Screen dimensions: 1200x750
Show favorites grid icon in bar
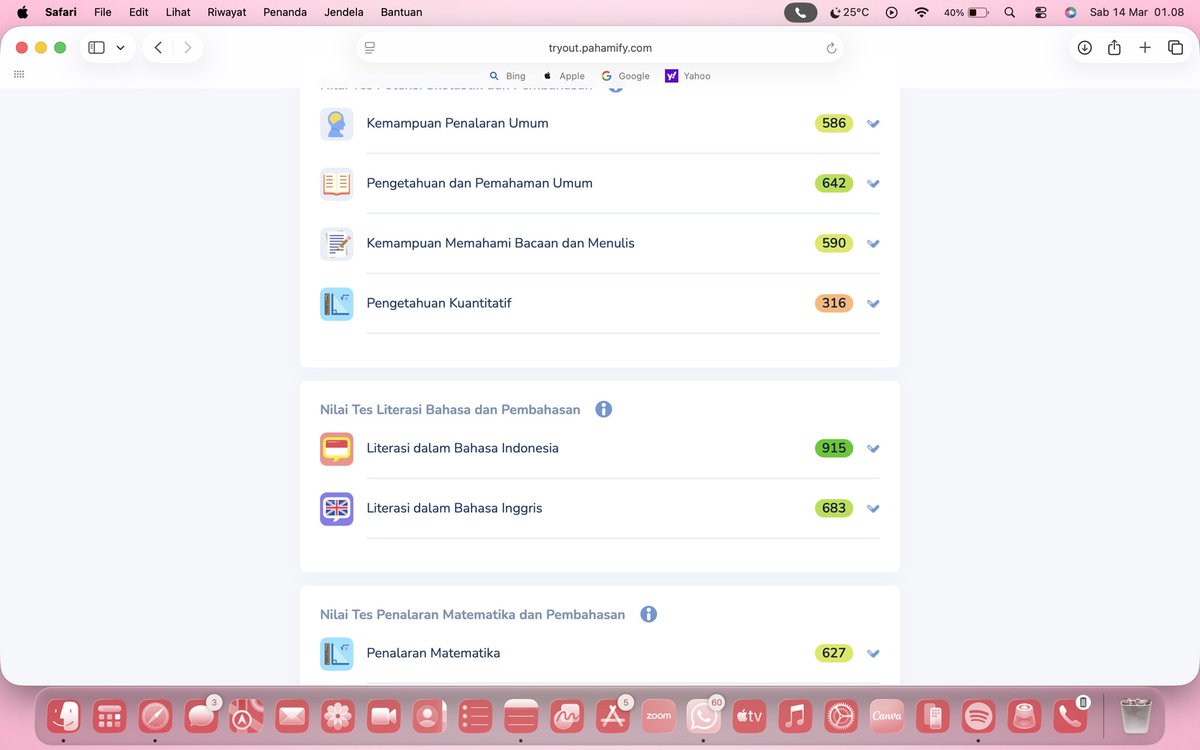(x=19, y=75)
